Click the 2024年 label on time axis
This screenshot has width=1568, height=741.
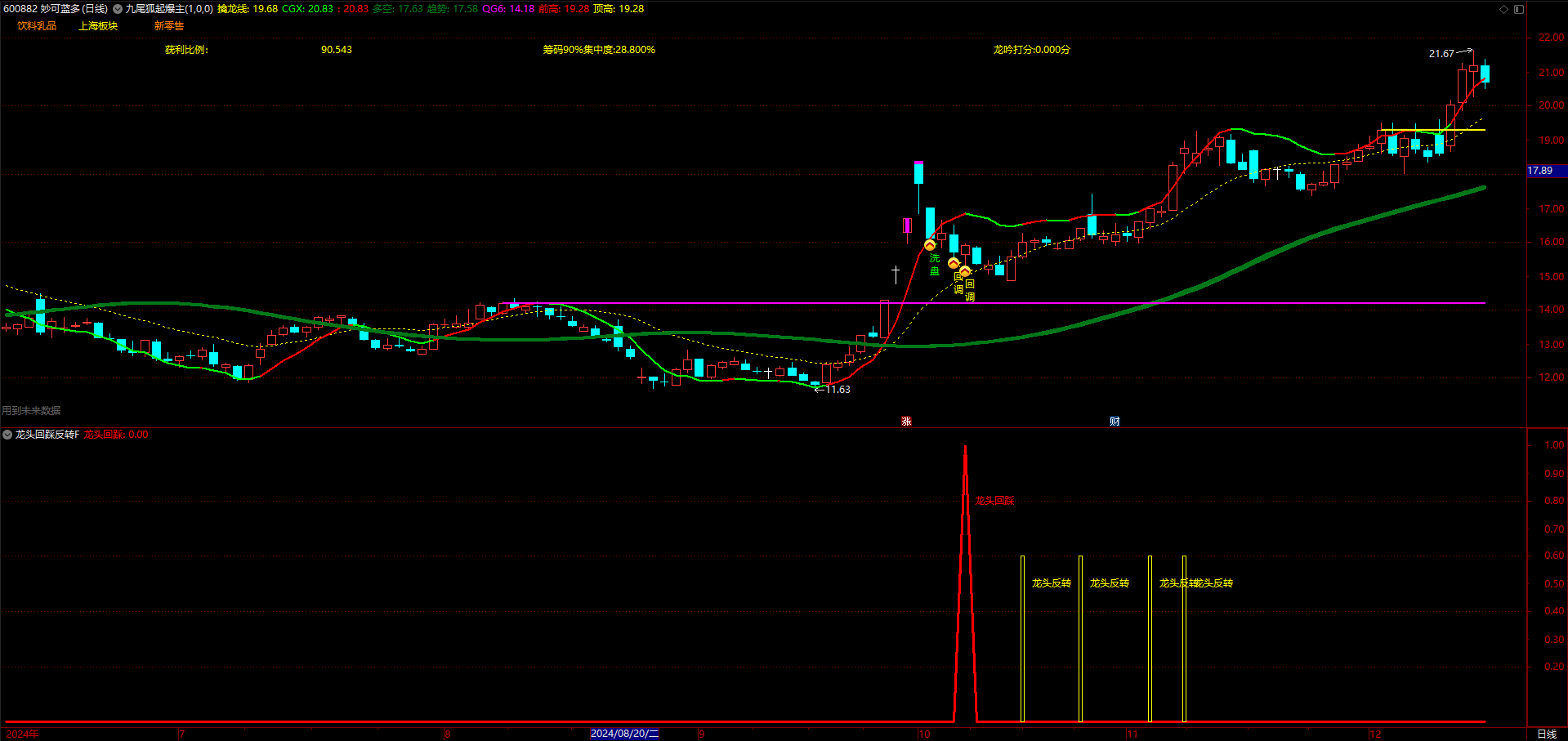tap(23, 734)
